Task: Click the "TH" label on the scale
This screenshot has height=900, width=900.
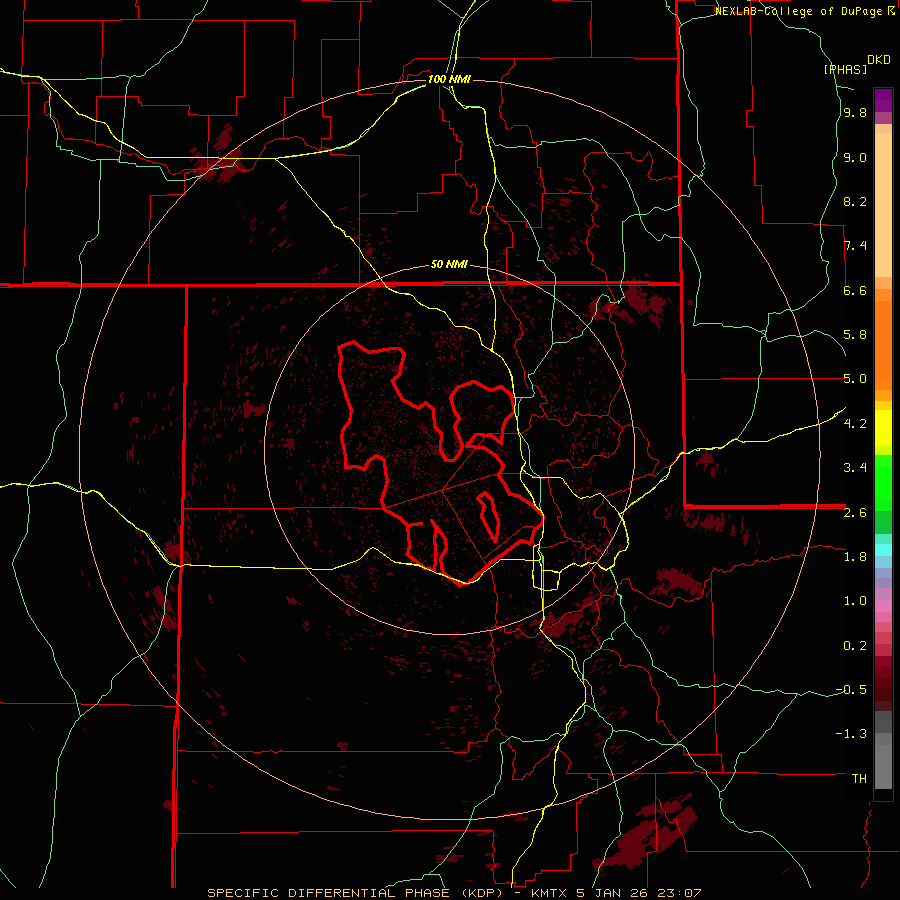Action: point(859,779)
